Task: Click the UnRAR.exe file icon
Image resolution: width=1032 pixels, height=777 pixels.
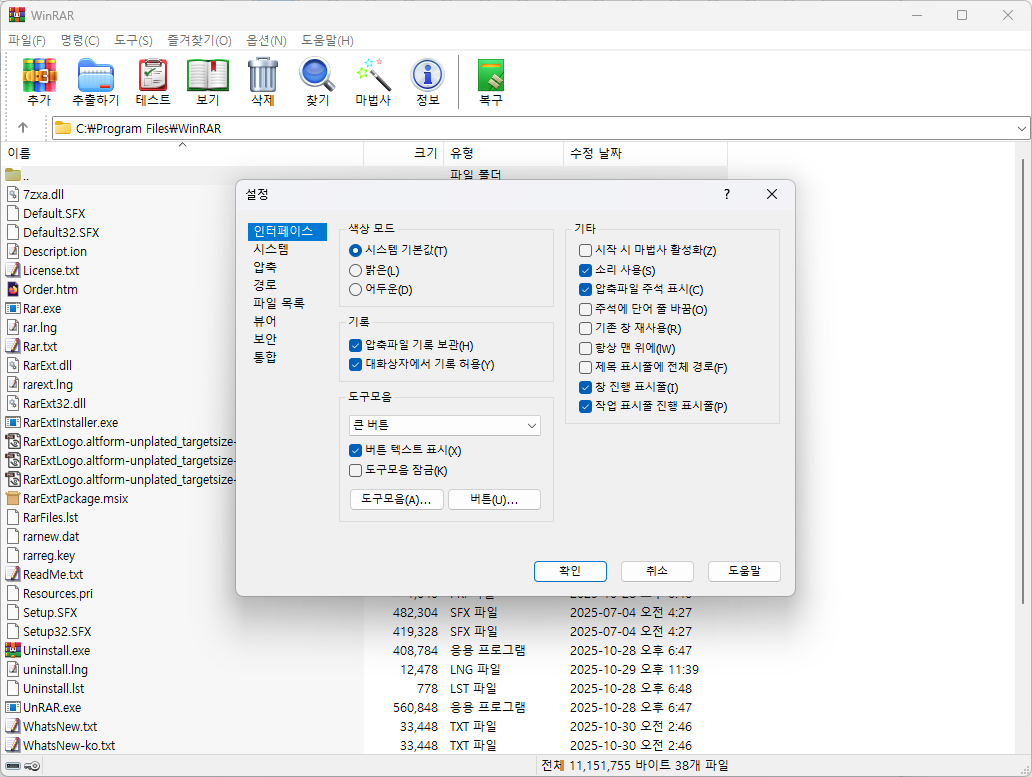Action: click(x=13, y=707)
